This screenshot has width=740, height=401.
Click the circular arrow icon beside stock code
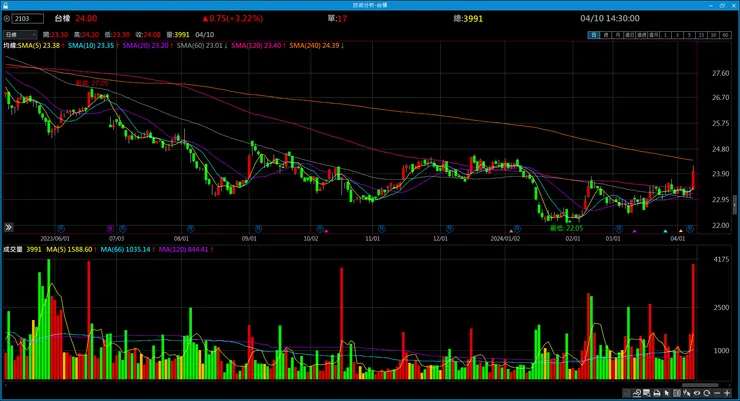(7, 18)
